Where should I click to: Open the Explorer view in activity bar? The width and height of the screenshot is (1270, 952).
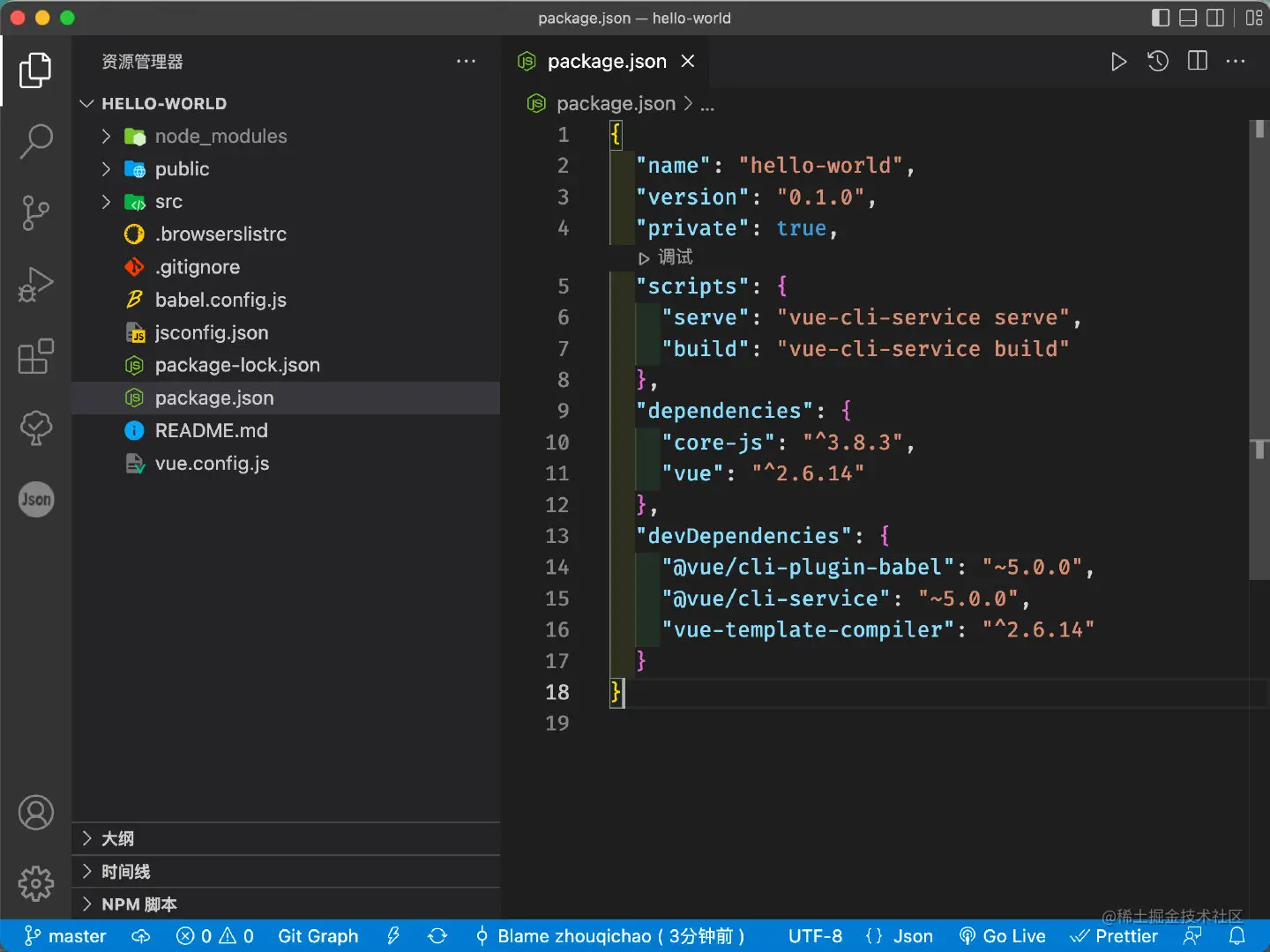click(x=35, y=71)
